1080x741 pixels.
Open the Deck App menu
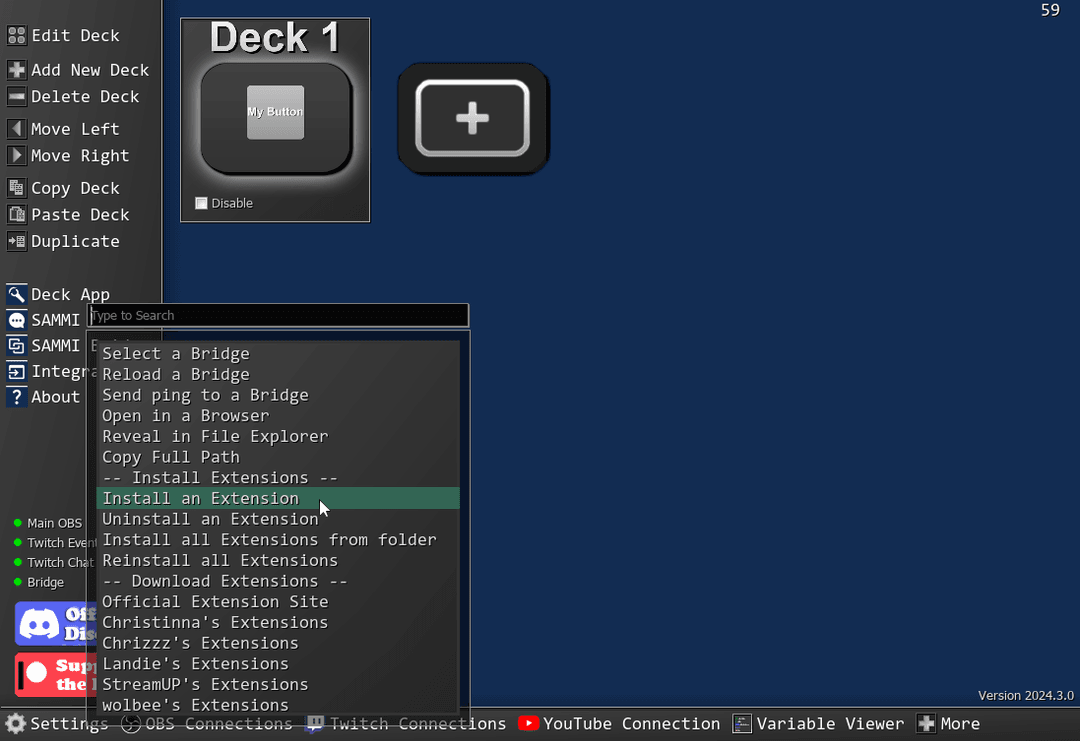(x=59, y=294)
